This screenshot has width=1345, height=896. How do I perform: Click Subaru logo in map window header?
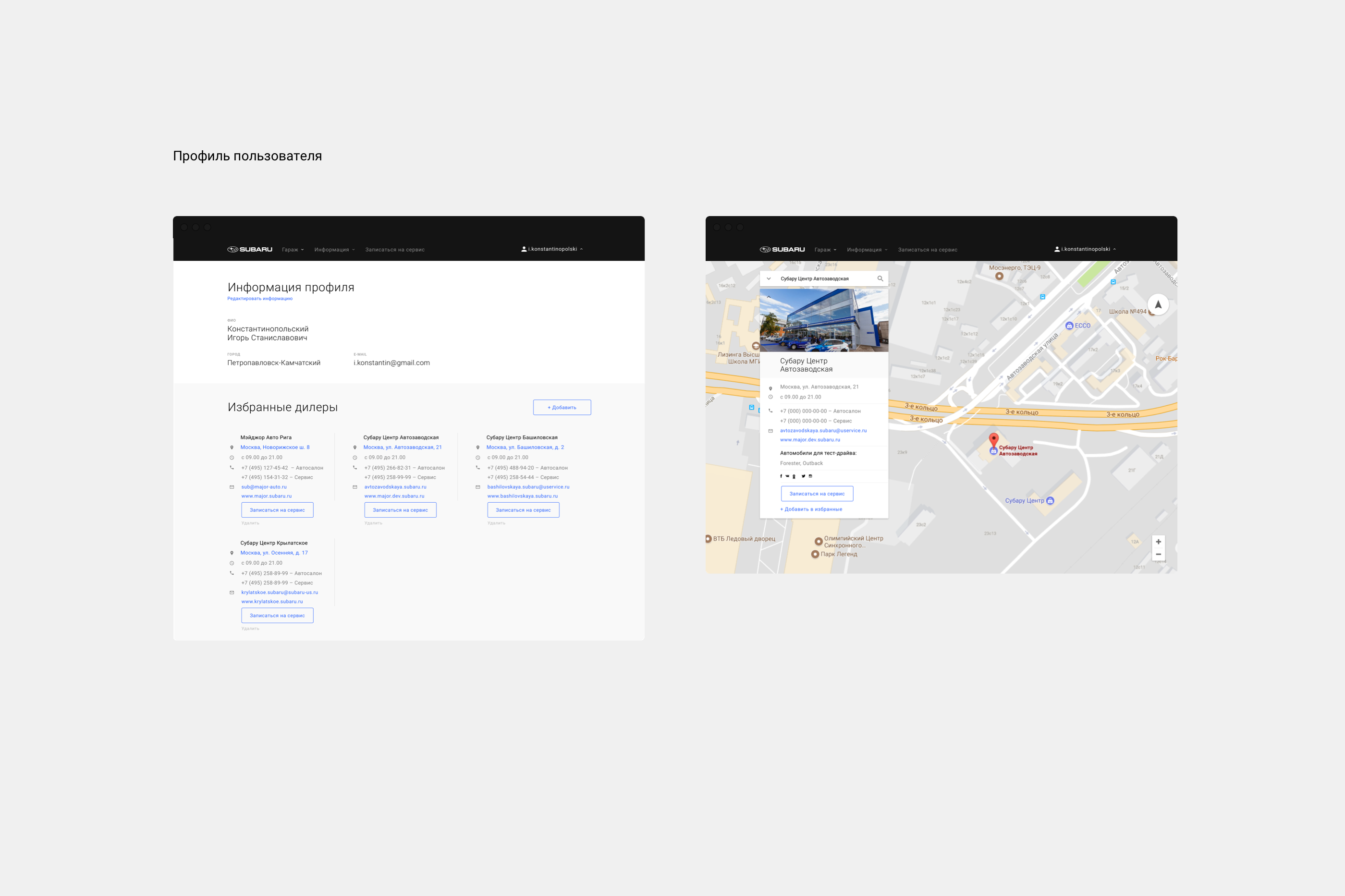(x=782, y=249)
